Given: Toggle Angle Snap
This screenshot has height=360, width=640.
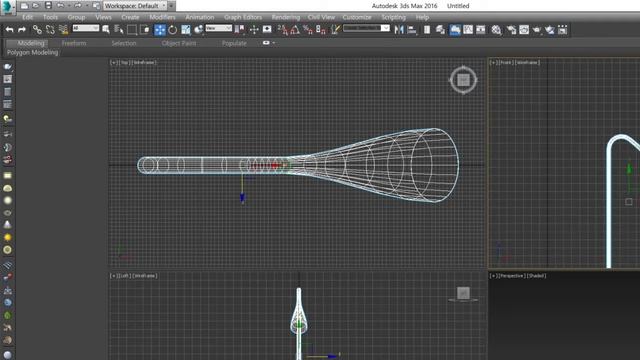Looking at the screenshot, I should pyautogui.click(x=295, y=29).
